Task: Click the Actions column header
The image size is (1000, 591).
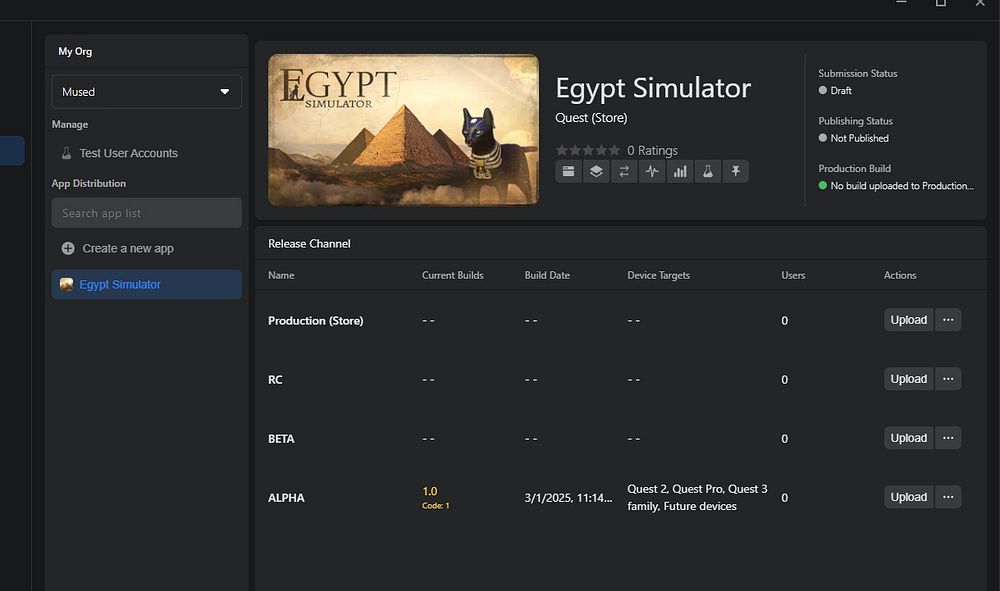Action: point(900,275)
